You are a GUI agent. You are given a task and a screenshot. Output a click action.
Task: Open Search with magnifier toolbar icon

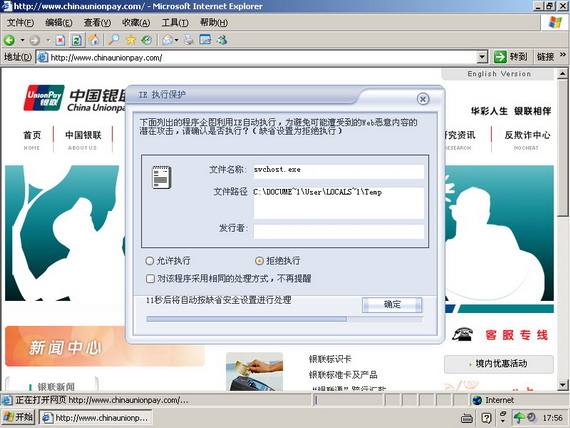(114, 40)
